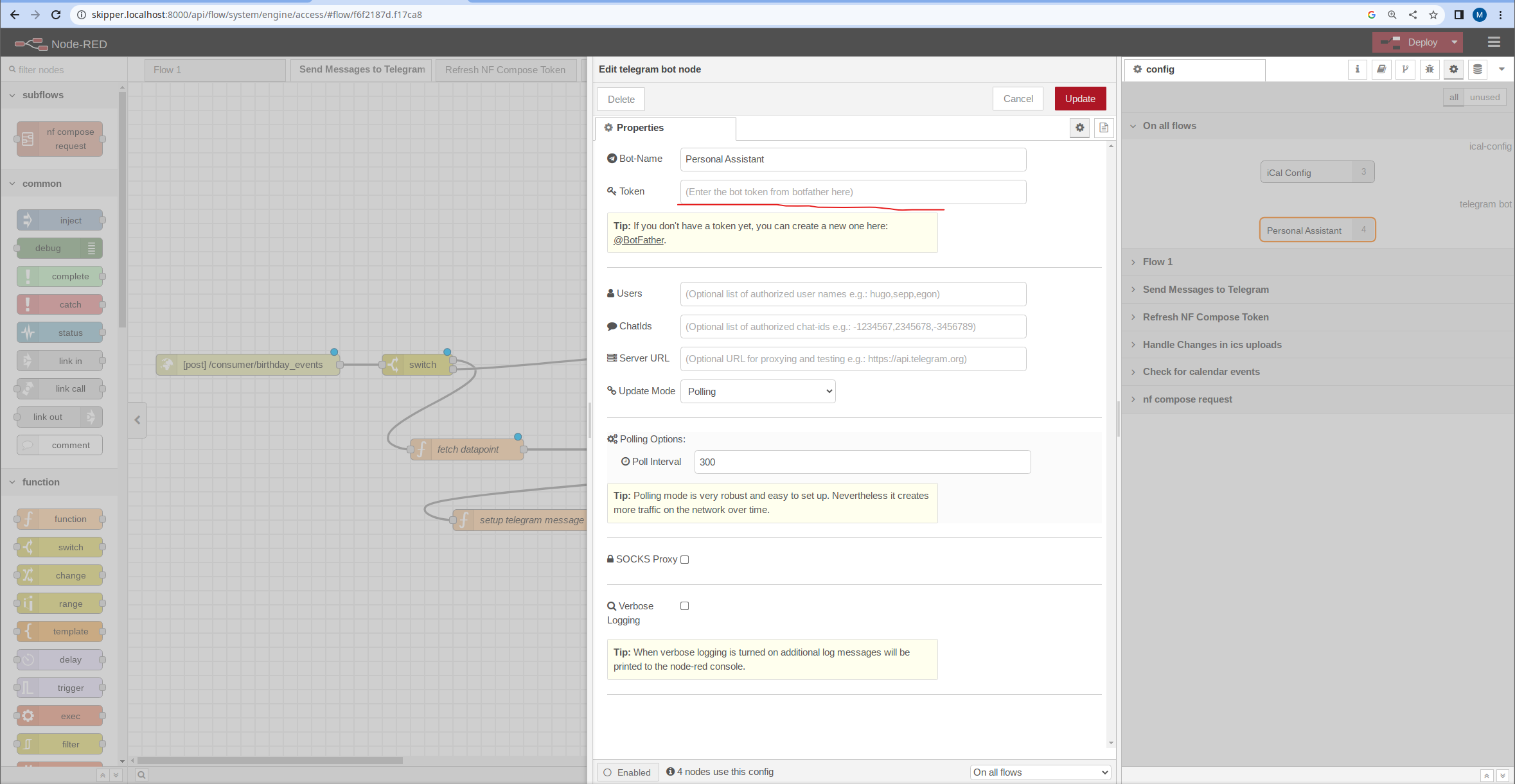Open the Update Mode dropdown
1515x784 pixels.
tap(758, 392)
